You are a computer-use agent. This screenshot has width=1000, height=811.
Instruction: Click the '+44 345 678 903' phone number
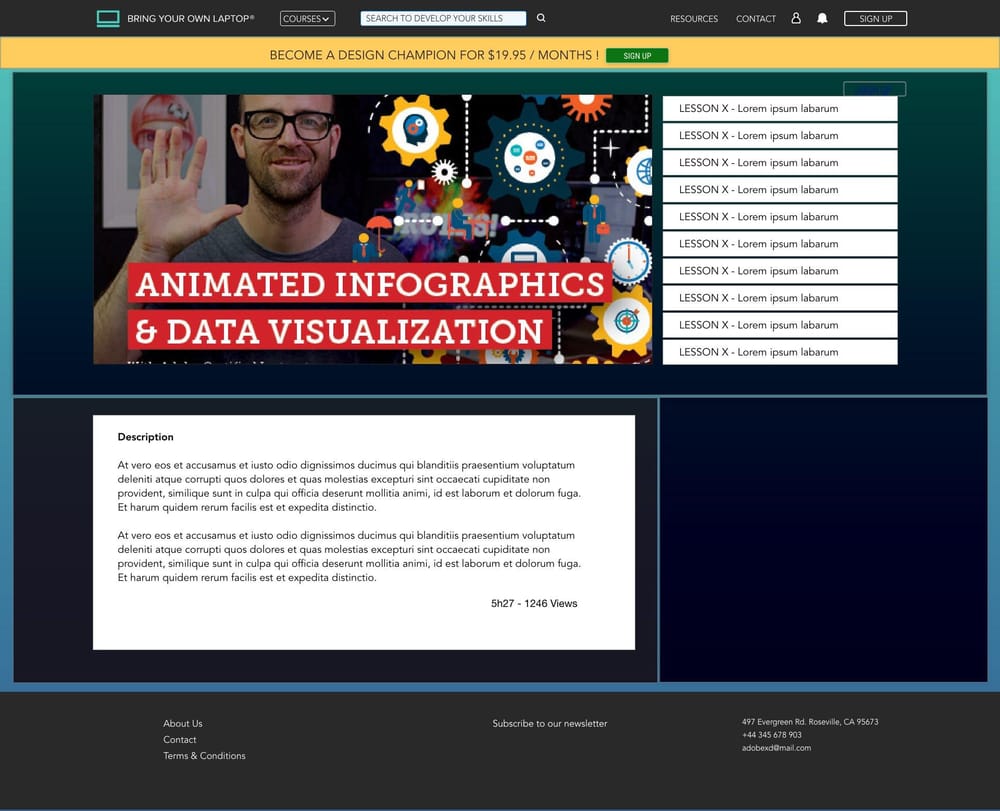[772, 734]
